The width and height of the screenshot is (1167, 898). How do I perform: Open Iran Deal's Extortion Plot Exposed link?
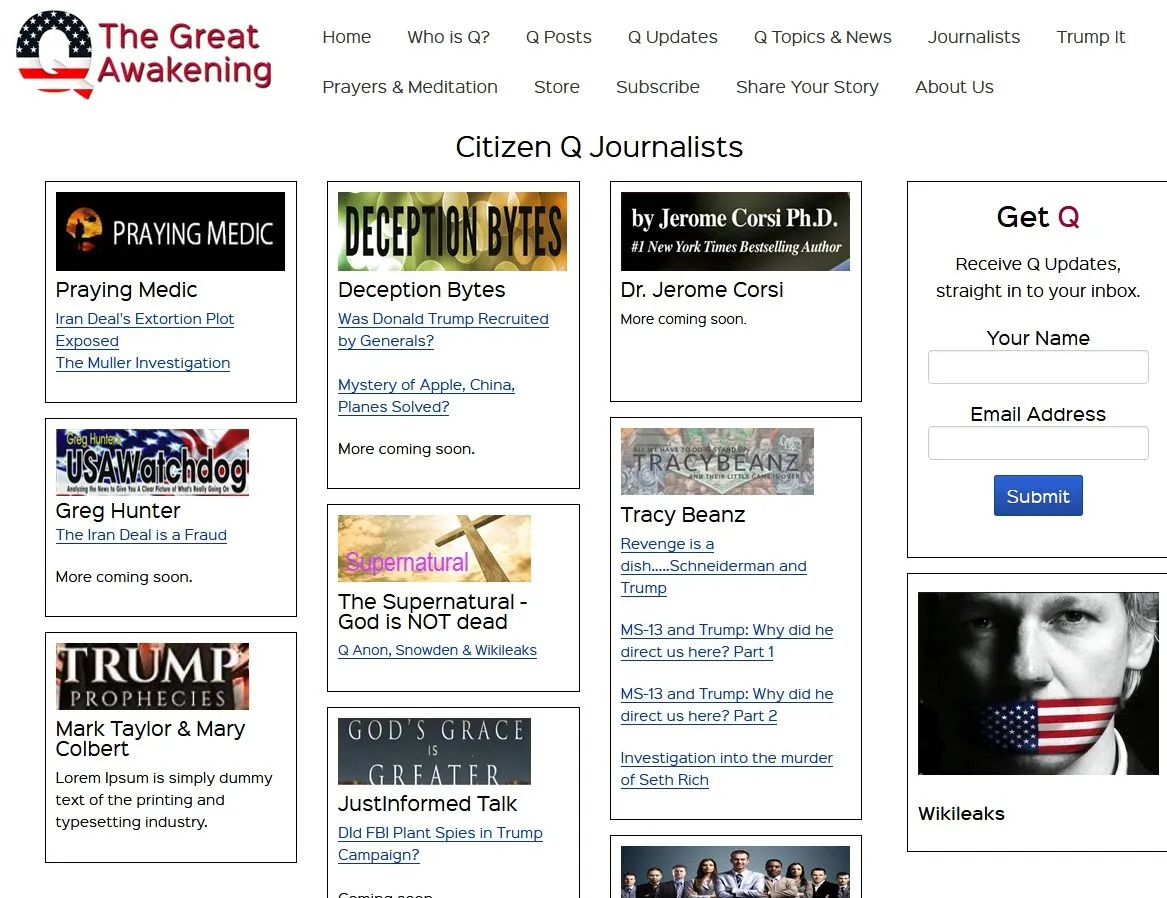click(144, 330)
